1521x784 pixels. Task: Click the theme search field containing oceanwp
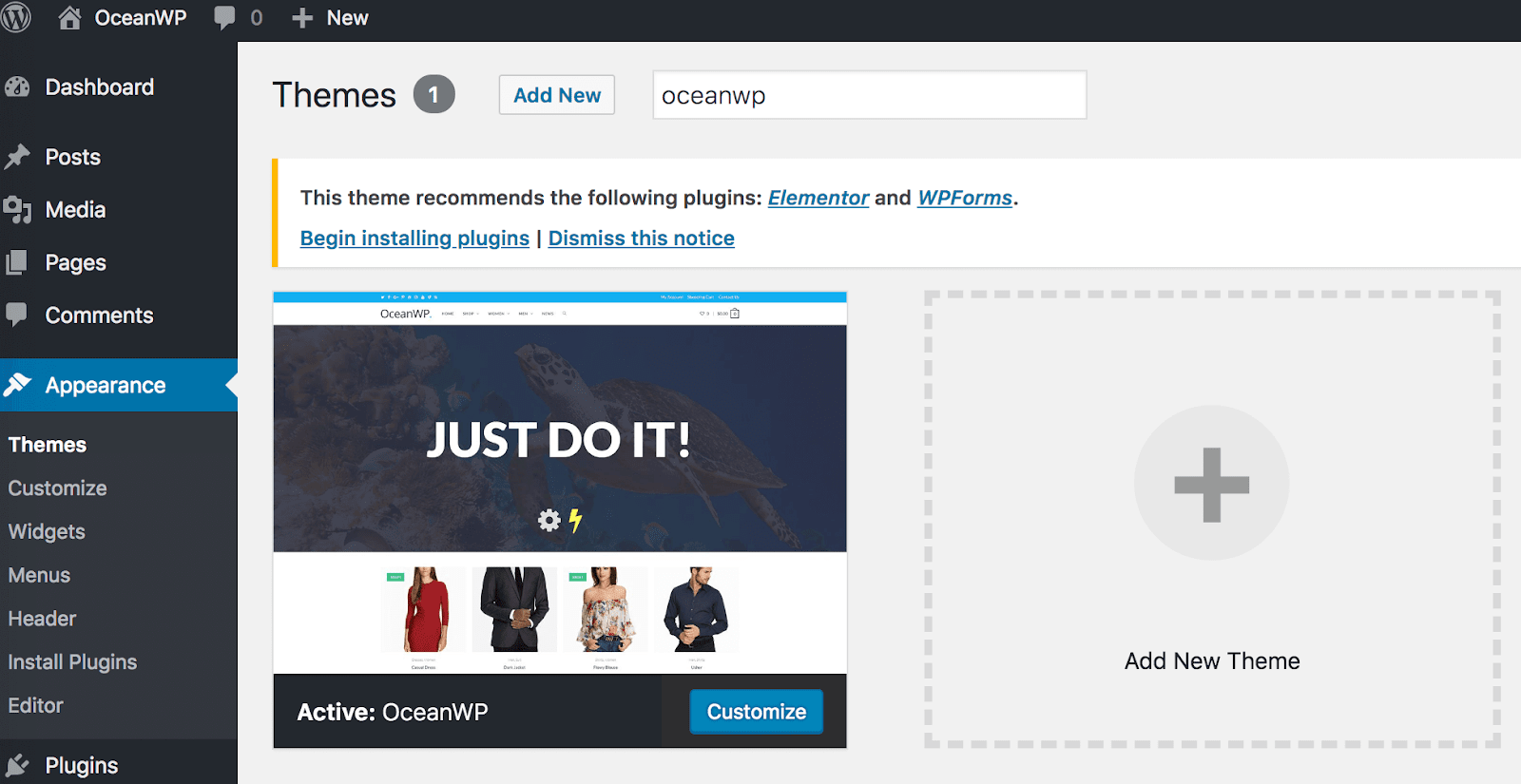pyautogui.click(x=870, y=95)
